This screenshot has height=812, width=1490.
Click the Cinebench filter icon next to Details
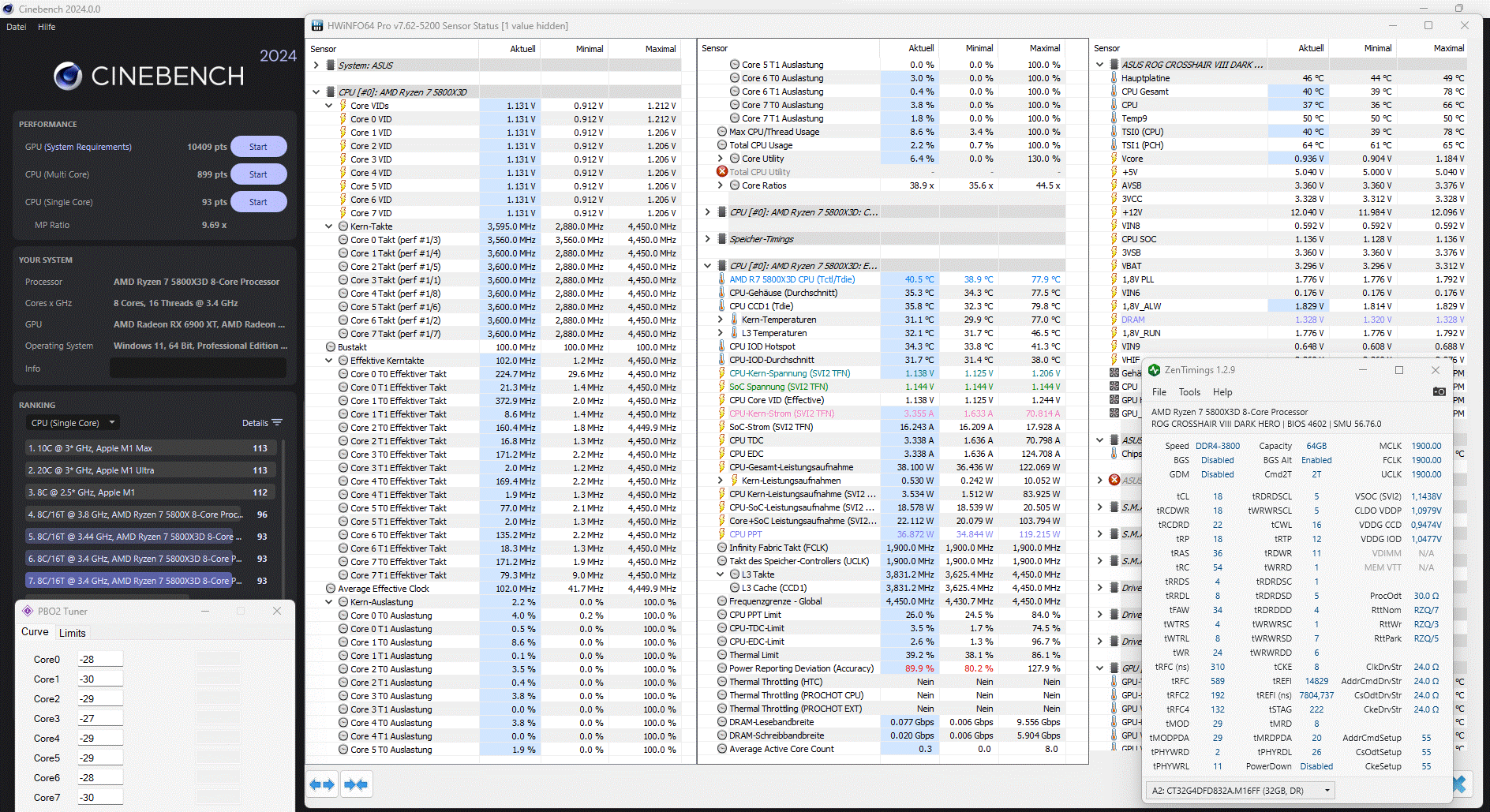[276, 423]
